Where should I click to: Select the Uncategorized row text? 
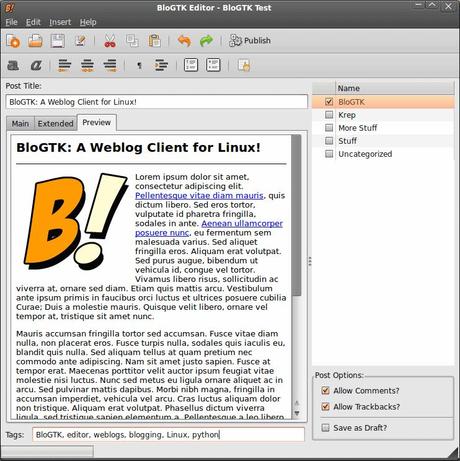(365, 154)
